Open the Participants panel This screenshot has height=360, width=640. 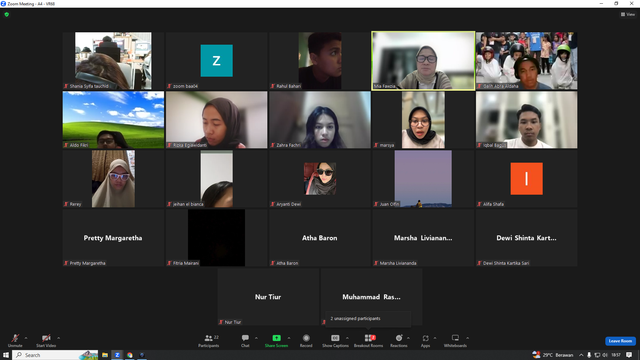point(209,340)
